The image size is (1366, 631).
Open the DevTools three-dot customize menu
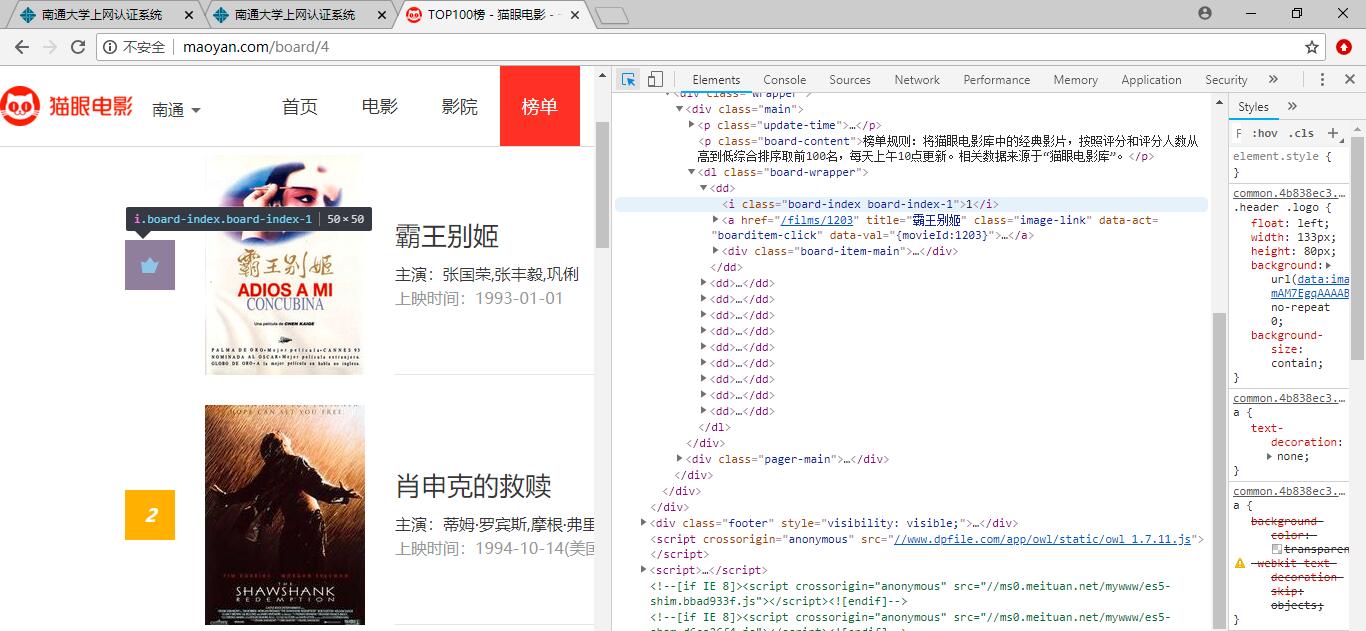(x=1322, y=79)
